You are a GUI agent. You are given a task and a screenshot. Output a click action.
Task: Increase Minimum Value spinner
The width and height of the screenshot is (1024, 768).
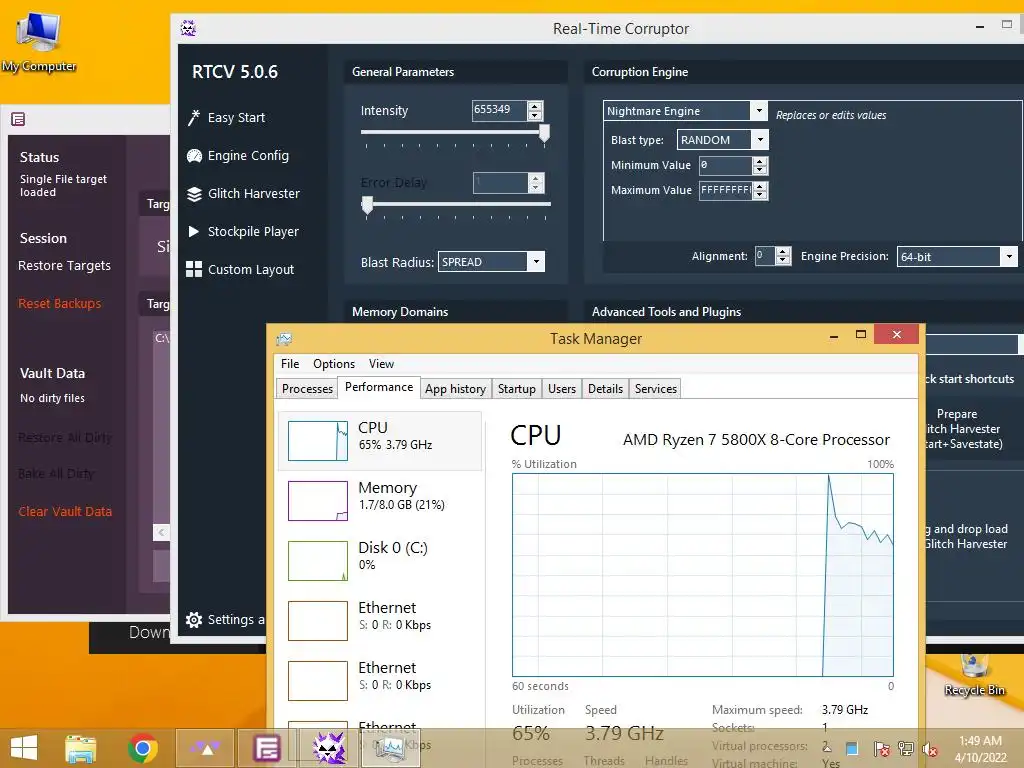[760, 161]
